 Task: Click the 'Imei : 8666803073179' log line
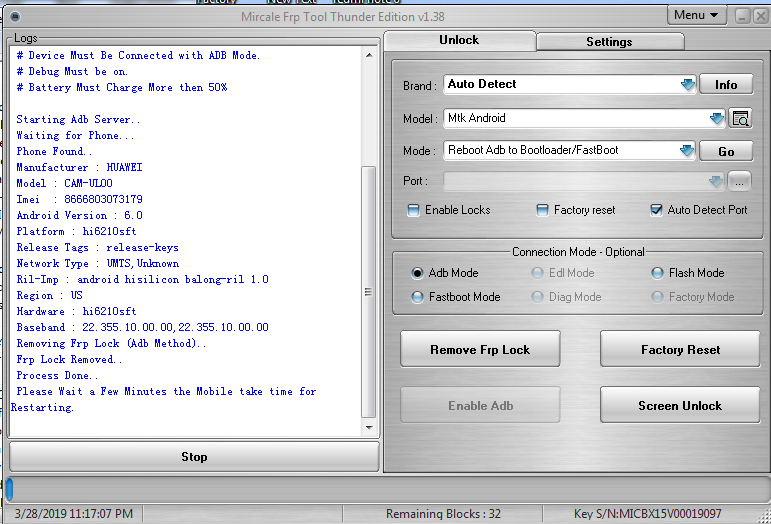tap(79, 200)
